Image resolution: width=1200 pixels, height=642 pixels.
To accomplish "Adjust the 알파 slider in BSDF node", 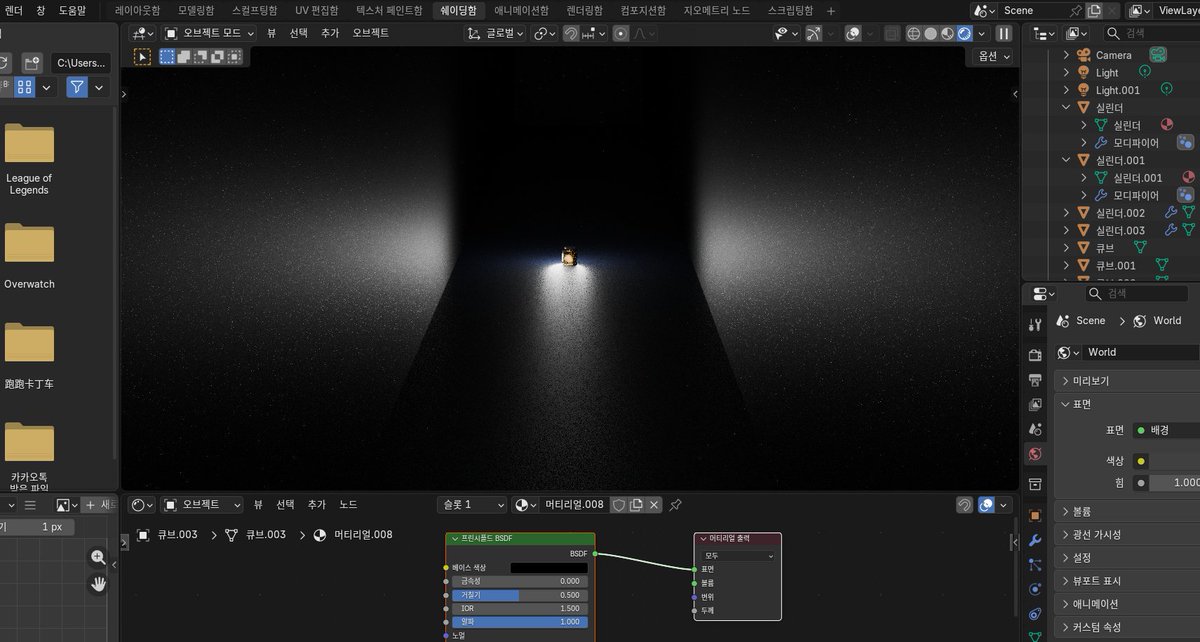I will click(x=519, y=621).
